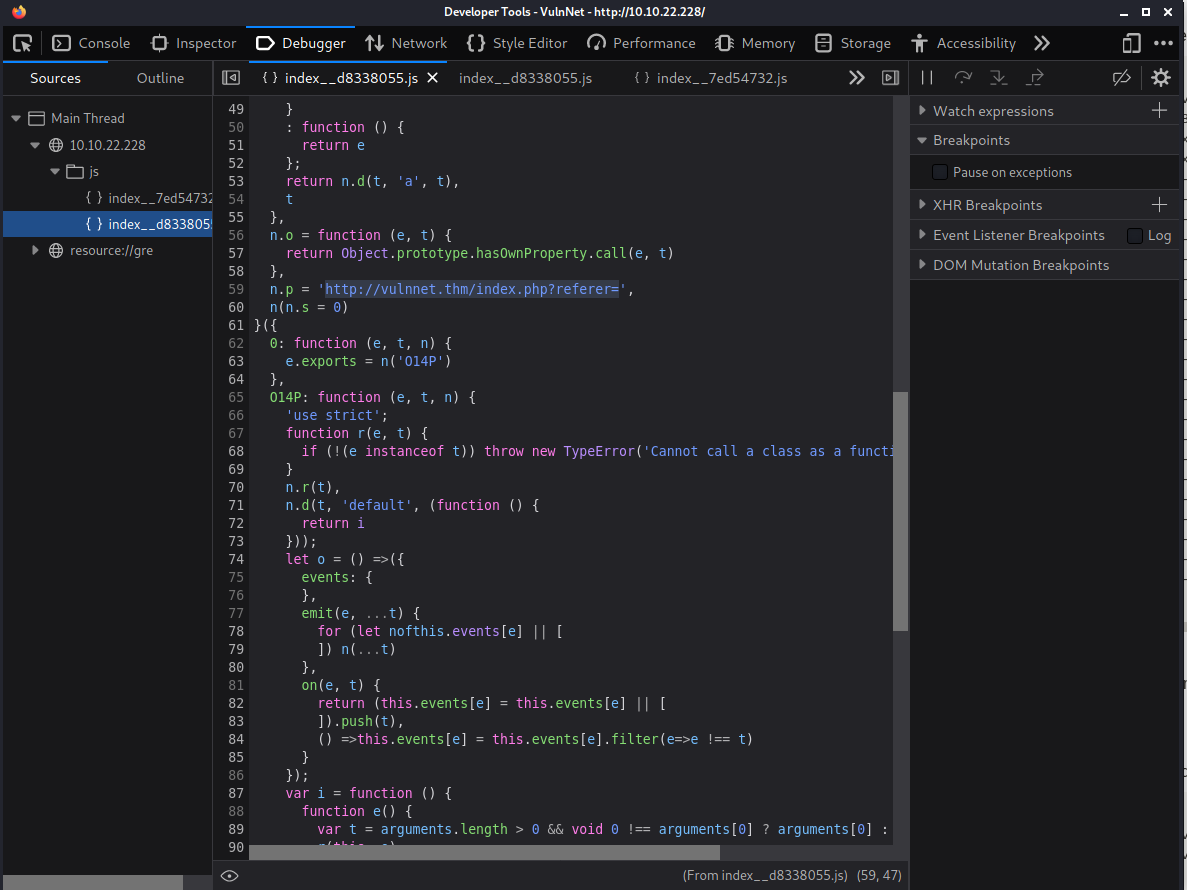Click the Step Over button
1187x890 pixels.
pos(963,77)
